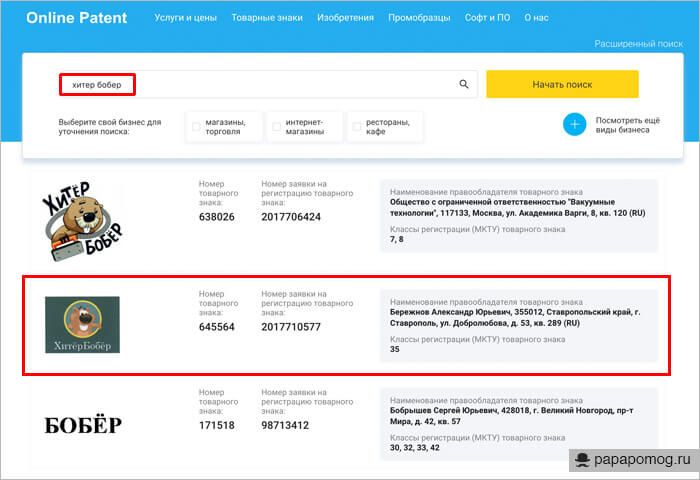Open the Промобразцы menu
Image resolution: width=700 pixels, height=480 pixels.
pyautogui.click(x=419, y=18)
